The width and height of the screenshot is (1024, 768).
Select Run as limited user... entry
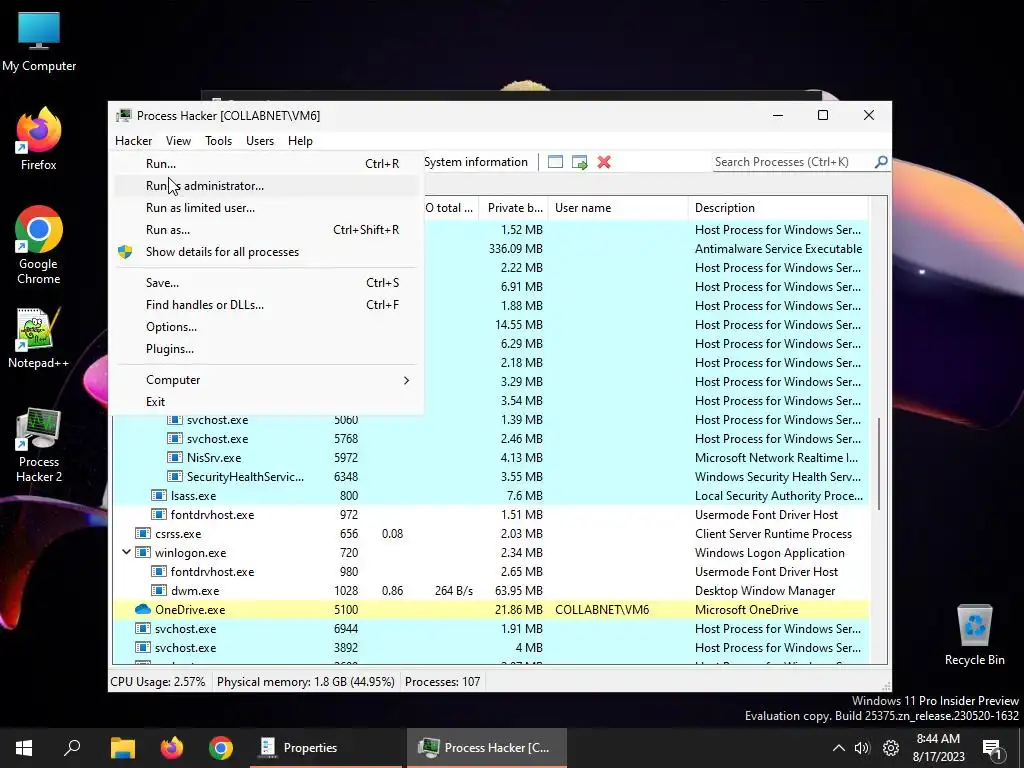coord(266,208)
